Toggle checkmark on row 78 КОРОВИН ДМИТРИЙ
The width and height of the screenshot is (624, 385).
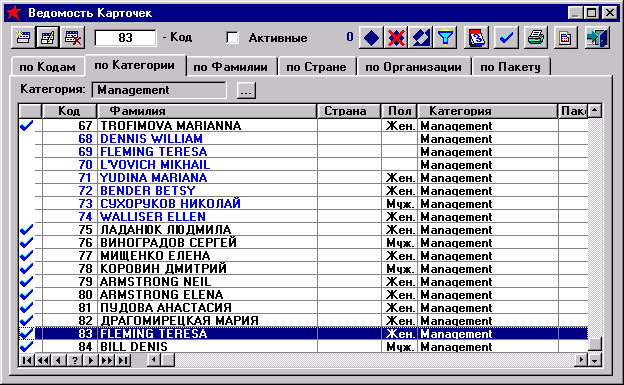click(x=27, y=269)
